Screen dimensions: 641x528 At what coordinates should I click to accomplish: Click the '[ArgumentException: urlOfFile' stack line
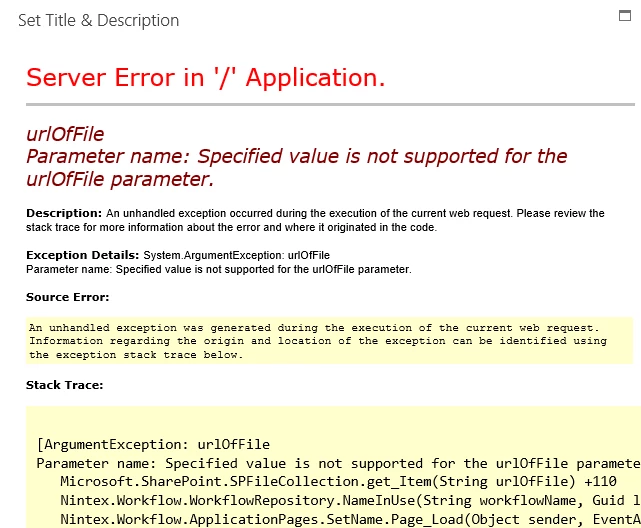[x=153, y=444]
